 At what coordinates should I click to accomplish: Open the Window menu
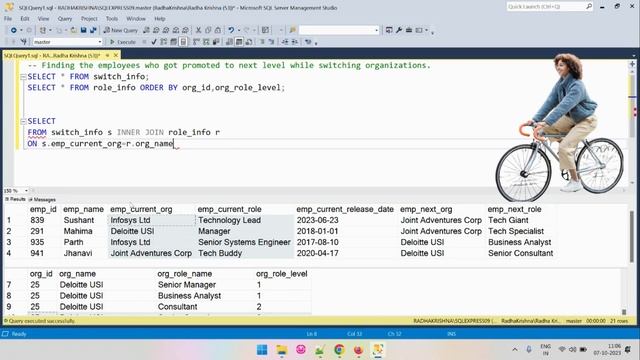pyautogui.click(x=136, y=19)
